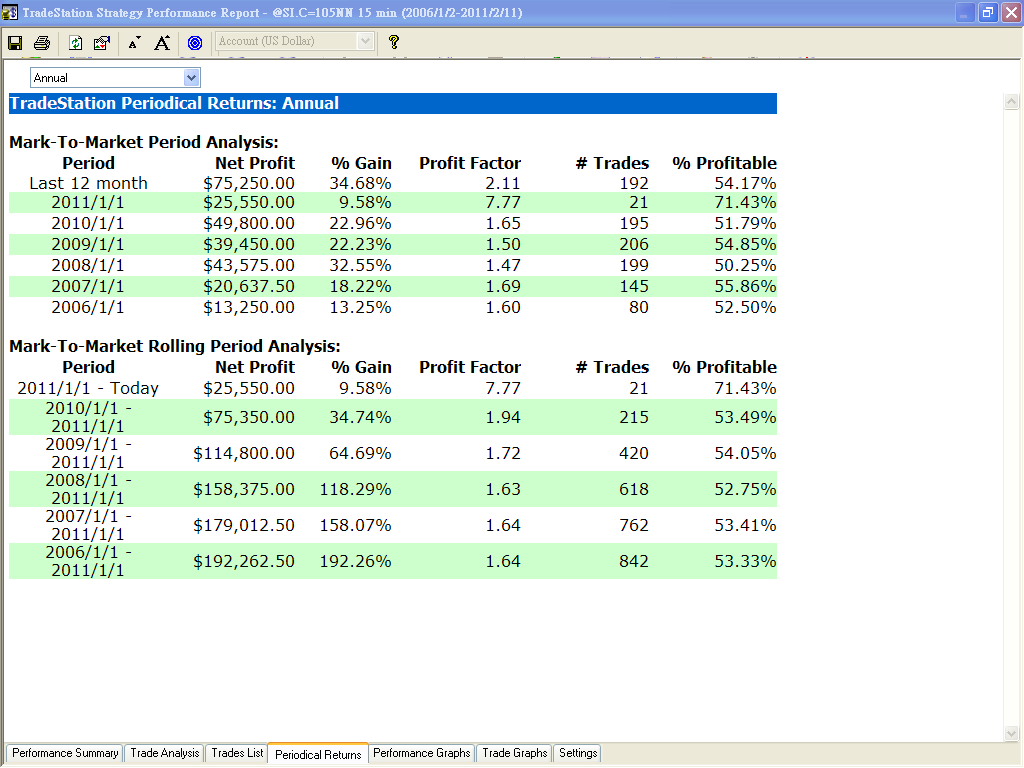Click net profit $20,637.50
Viewport: 1024px width, 768px height.
pos(249,286)
